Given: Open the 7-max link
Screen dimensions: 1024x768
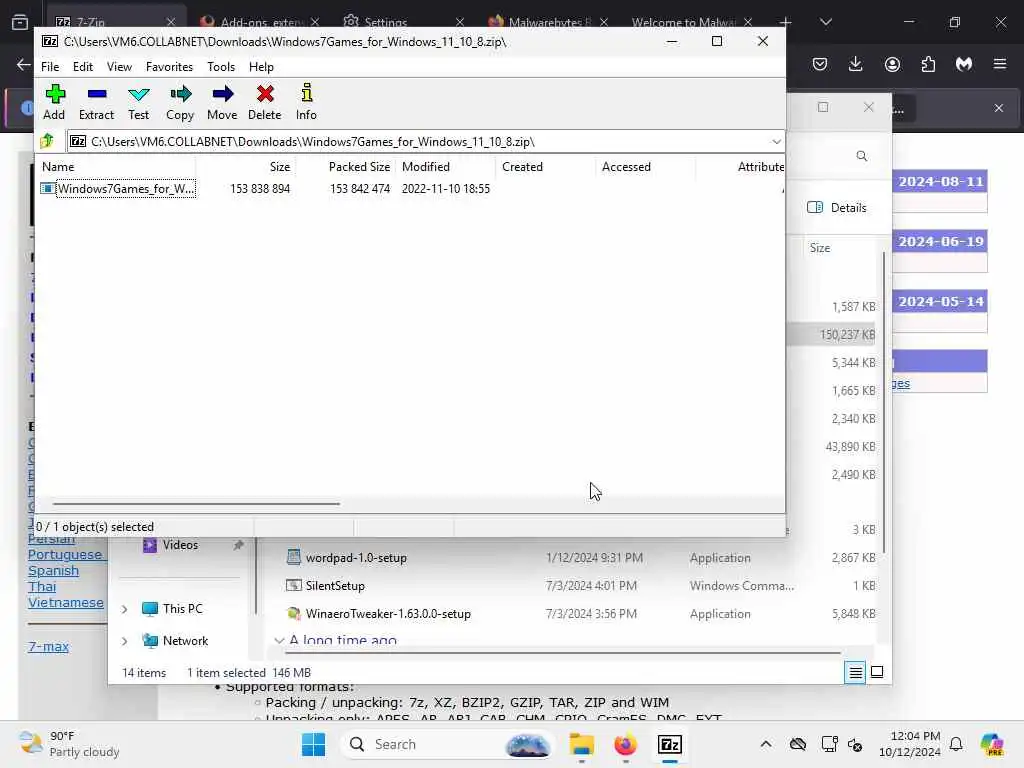Looking at the screenshot, I should pyautogui.click(x=48, y=647).
